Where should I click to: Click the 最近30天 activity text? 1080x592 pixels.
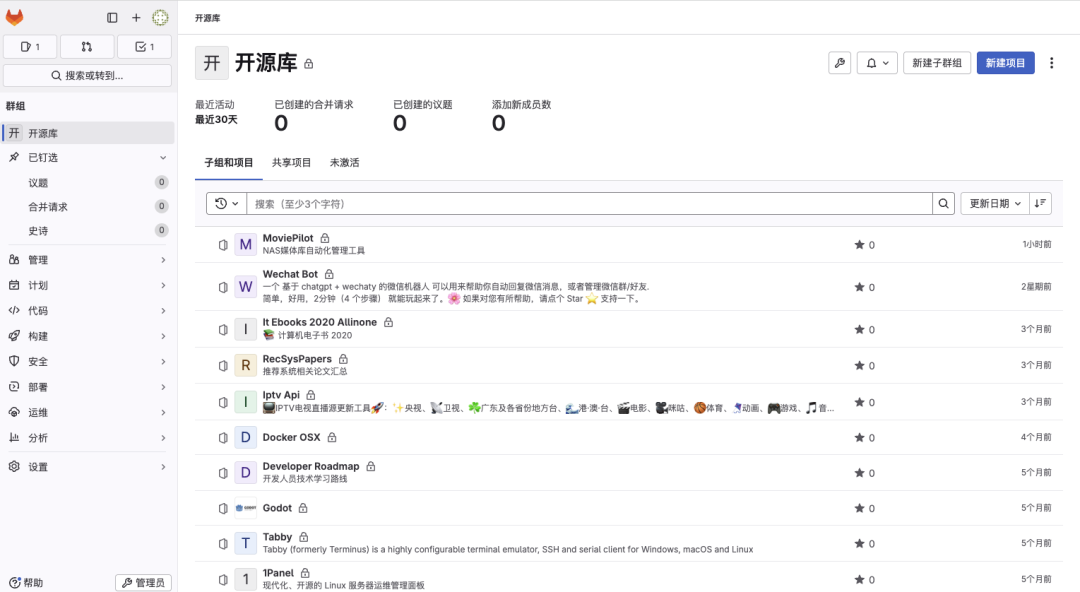216,120
